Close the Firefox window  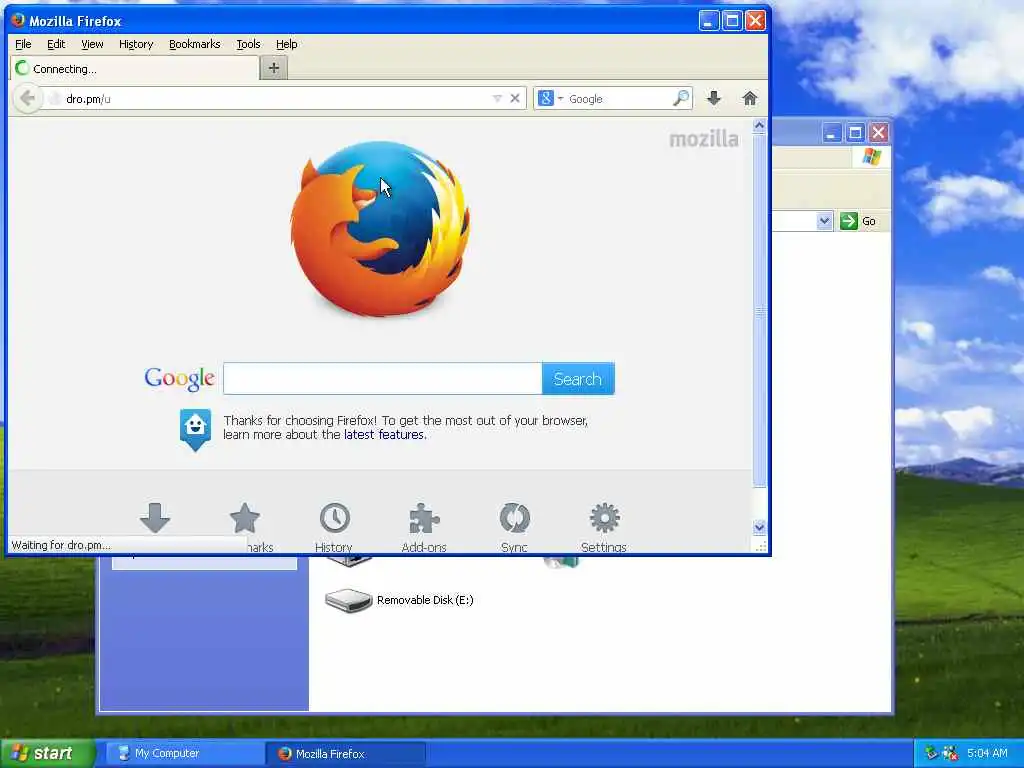point(756,21)
